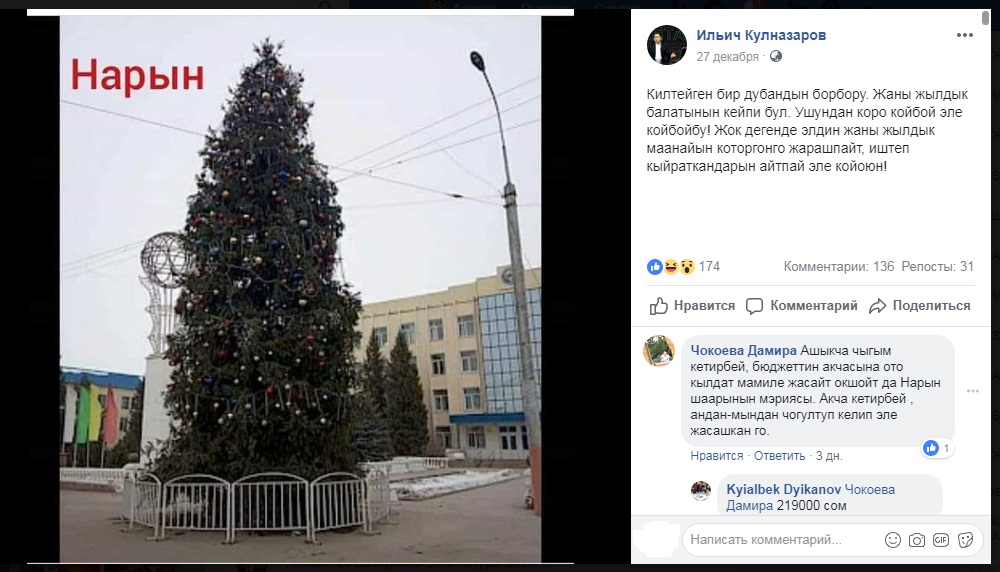This screenshot has height=572, width=1000.
Task: Open three-dots options on Дамира's comment
Action: tap(973, 391)
